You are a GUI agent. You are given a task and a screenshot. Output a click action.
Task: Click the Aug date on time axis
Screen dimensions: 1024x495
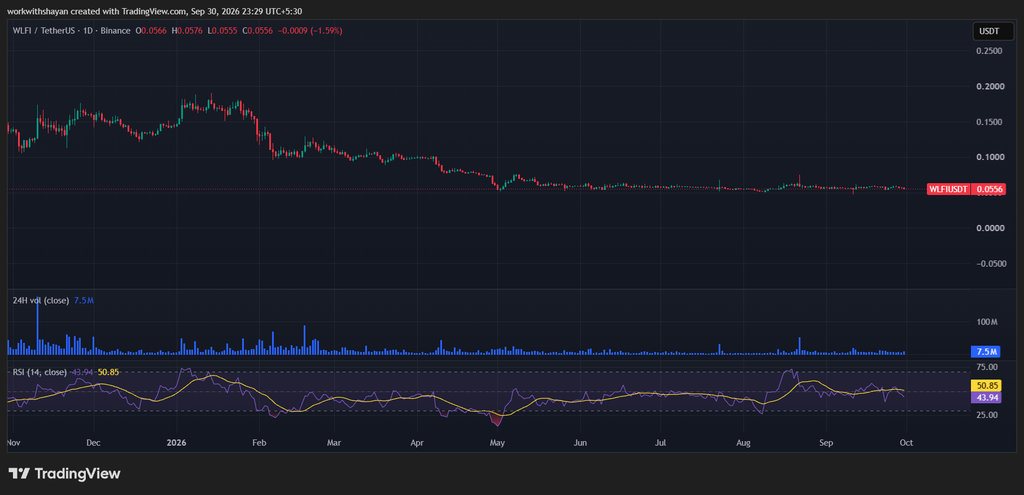[x=743, y=442]
